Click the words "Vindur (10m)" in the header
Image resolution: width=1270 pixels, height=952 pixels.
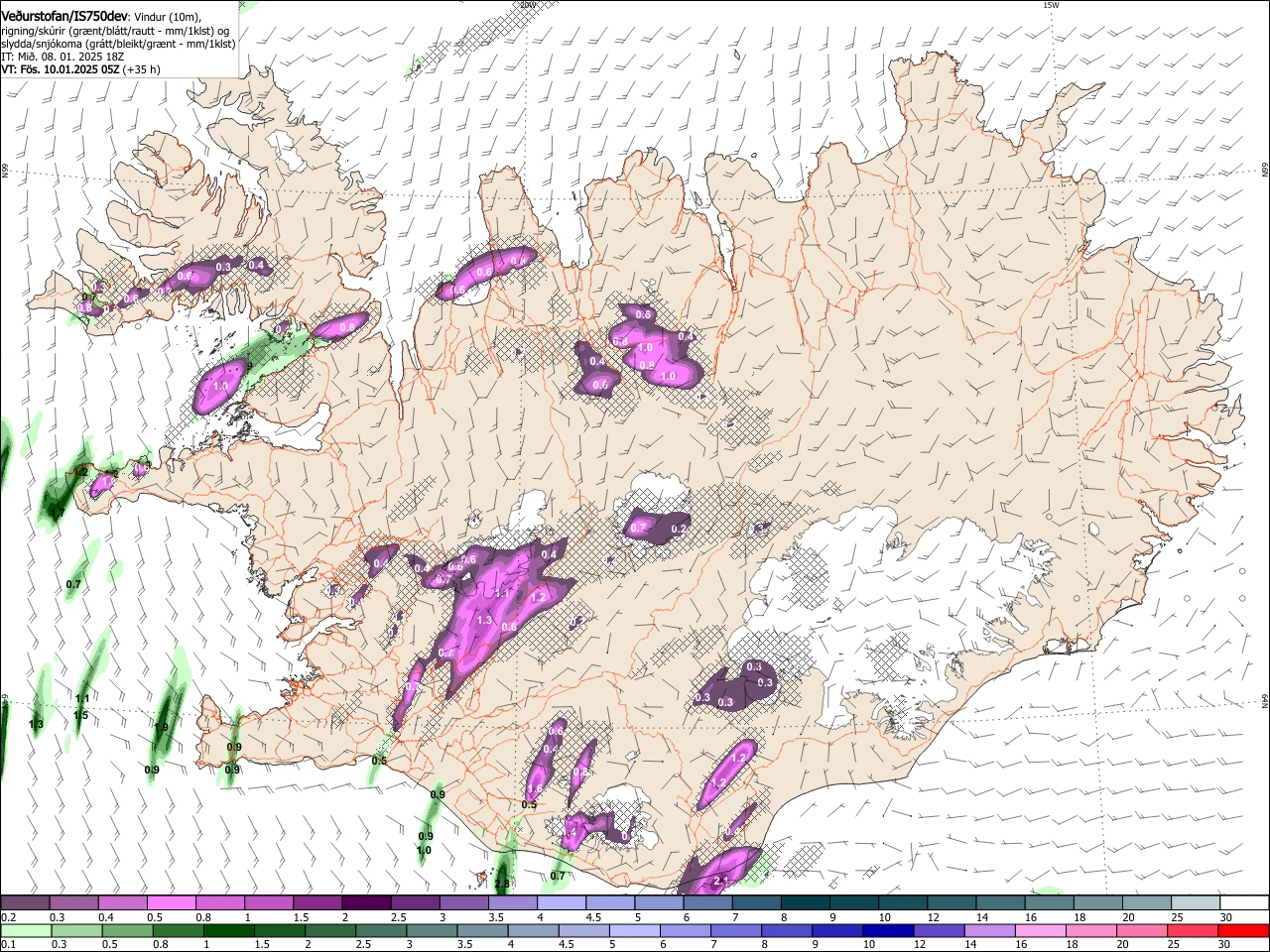(168, 17)
